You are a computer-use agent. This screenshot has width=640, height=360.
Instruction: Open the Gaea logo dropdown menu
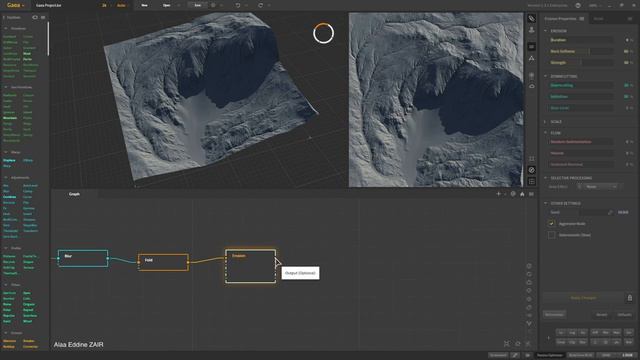16,5
